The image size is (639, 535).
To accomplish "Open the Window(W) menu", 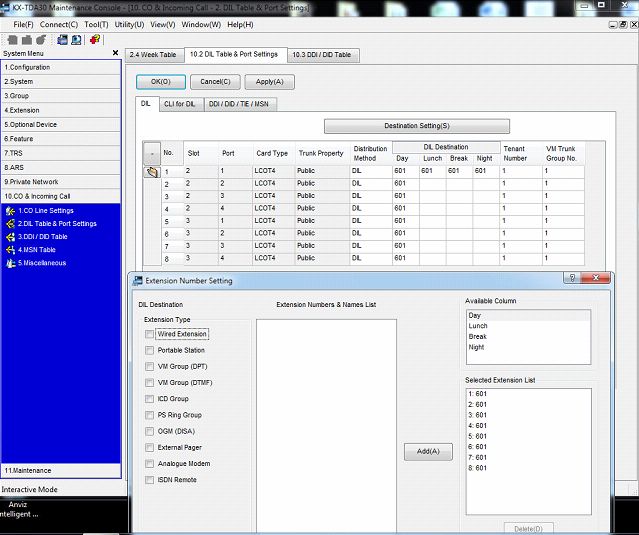I will pos(201,24).
